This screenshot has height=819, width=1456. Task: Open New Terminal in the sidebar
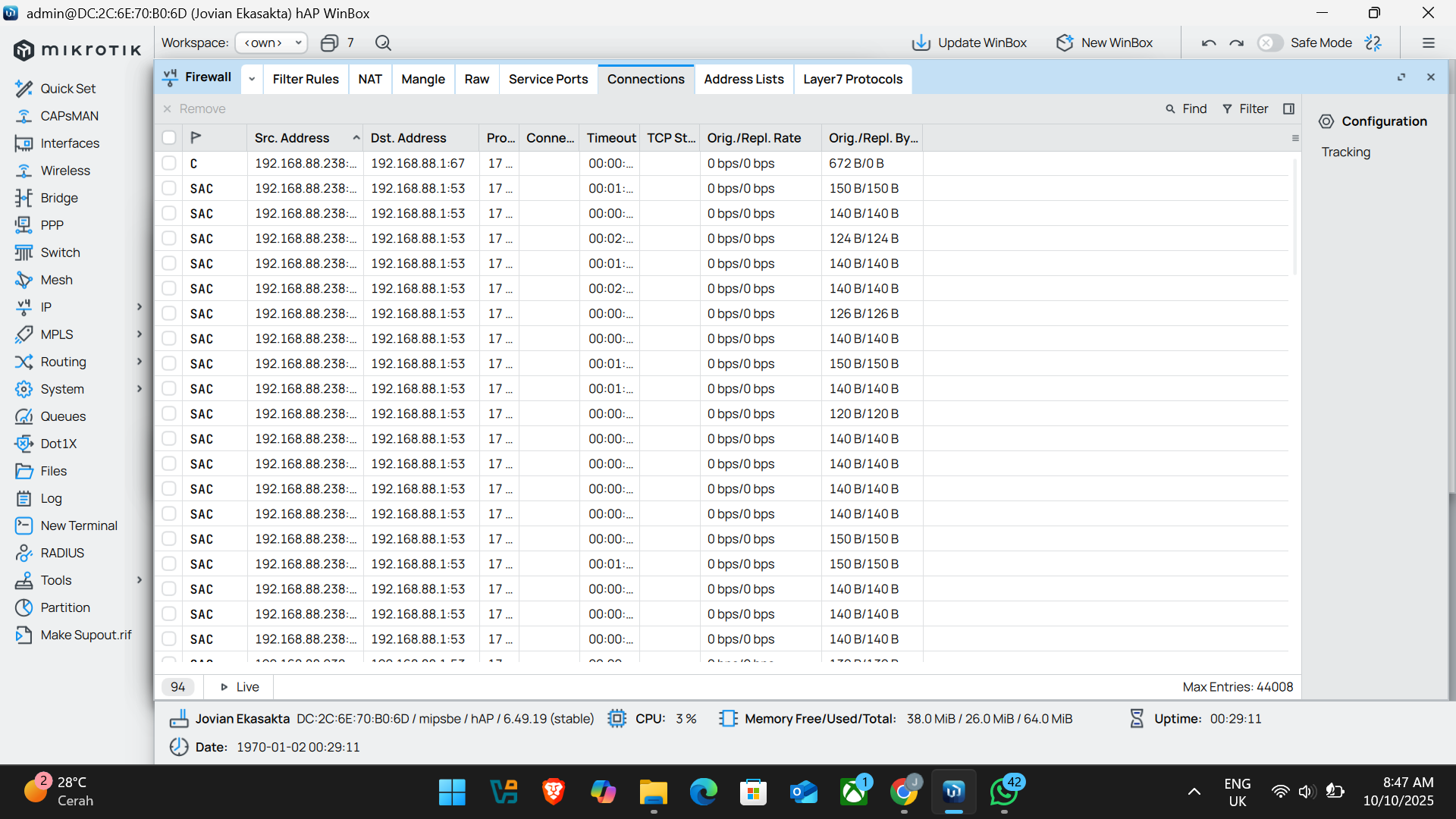[79, 526]
